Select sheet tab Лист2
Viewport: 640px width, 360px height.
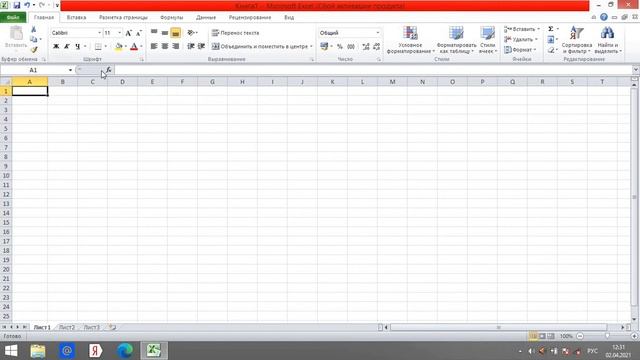(67, 327)
